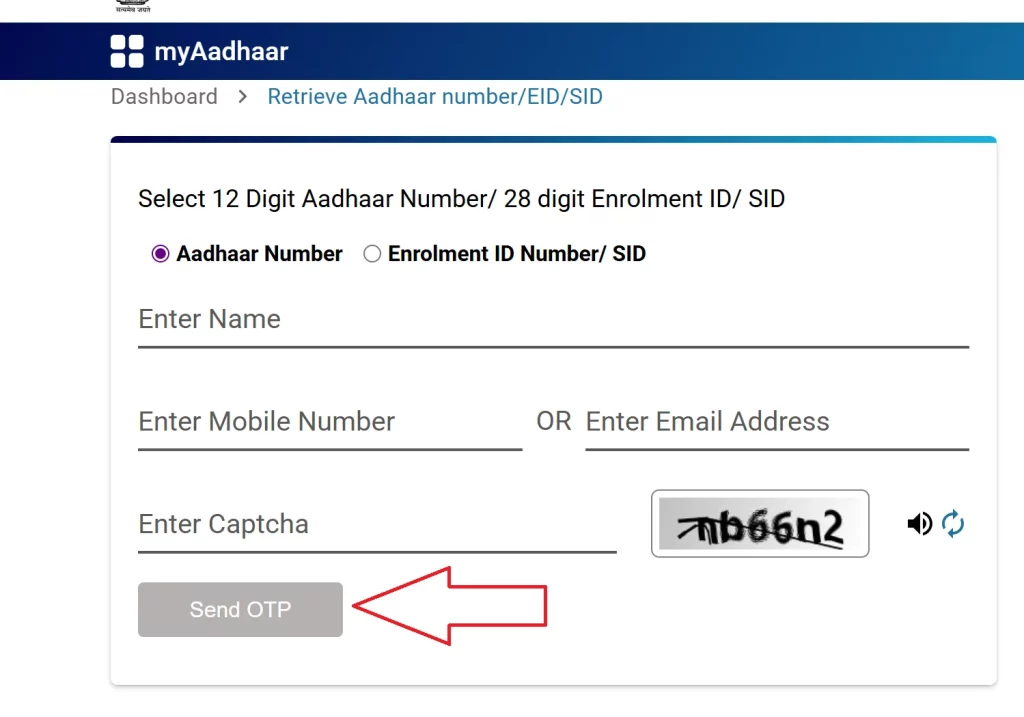
Task: Click the red arrow pointing to Send OTP
Action: click(450, 605)
